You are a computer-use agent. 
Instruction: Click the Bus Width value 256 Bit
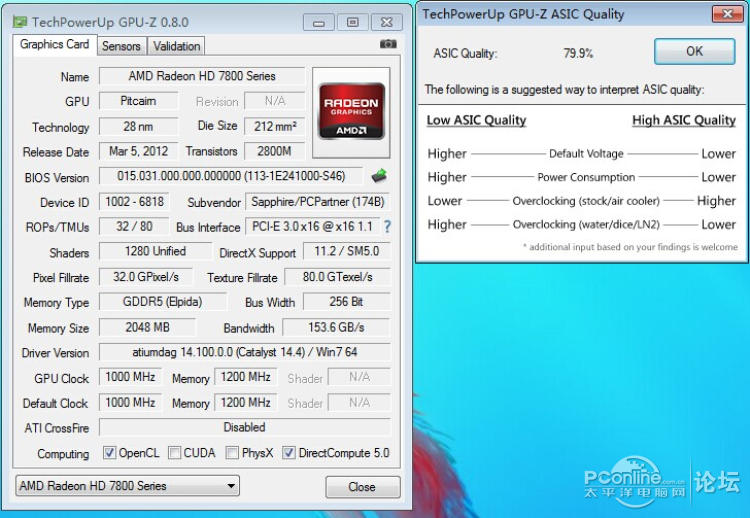(347, 301)
